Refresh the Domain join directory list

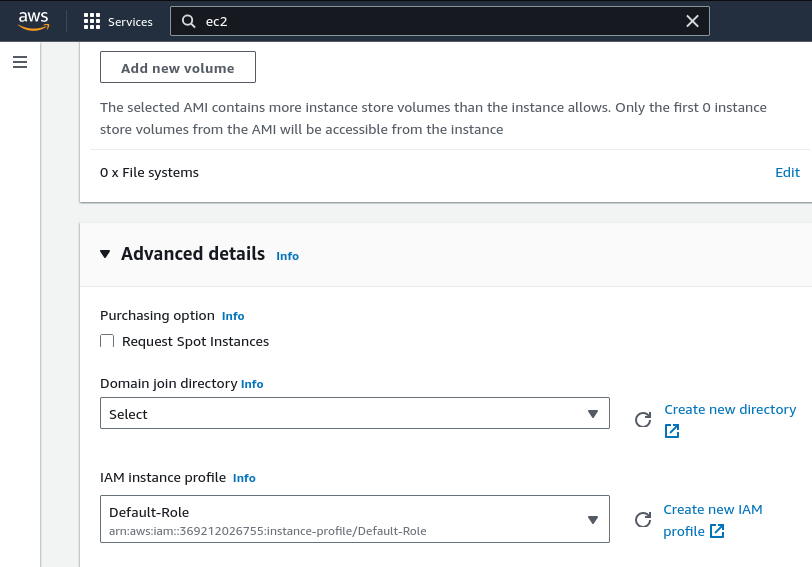pyautogui.click(x=643, y=419)
